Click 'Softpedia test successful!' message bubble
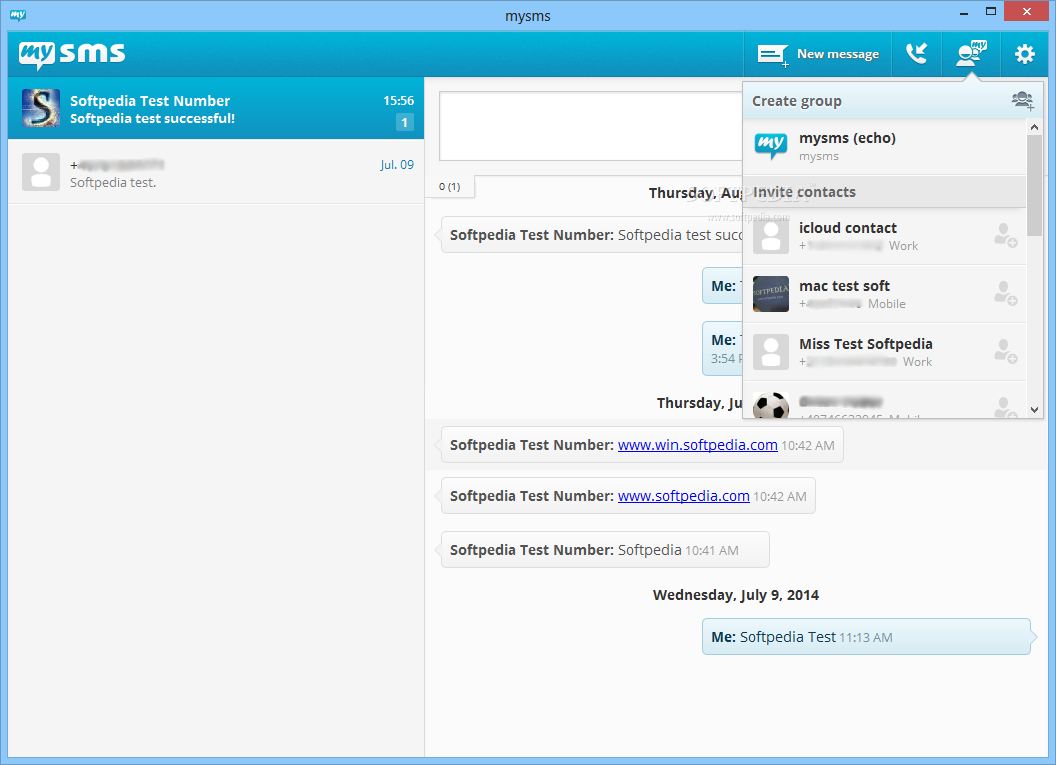The width and height of the screenshot is (1056, 765). pyautogui.click(x=591, y=235)
